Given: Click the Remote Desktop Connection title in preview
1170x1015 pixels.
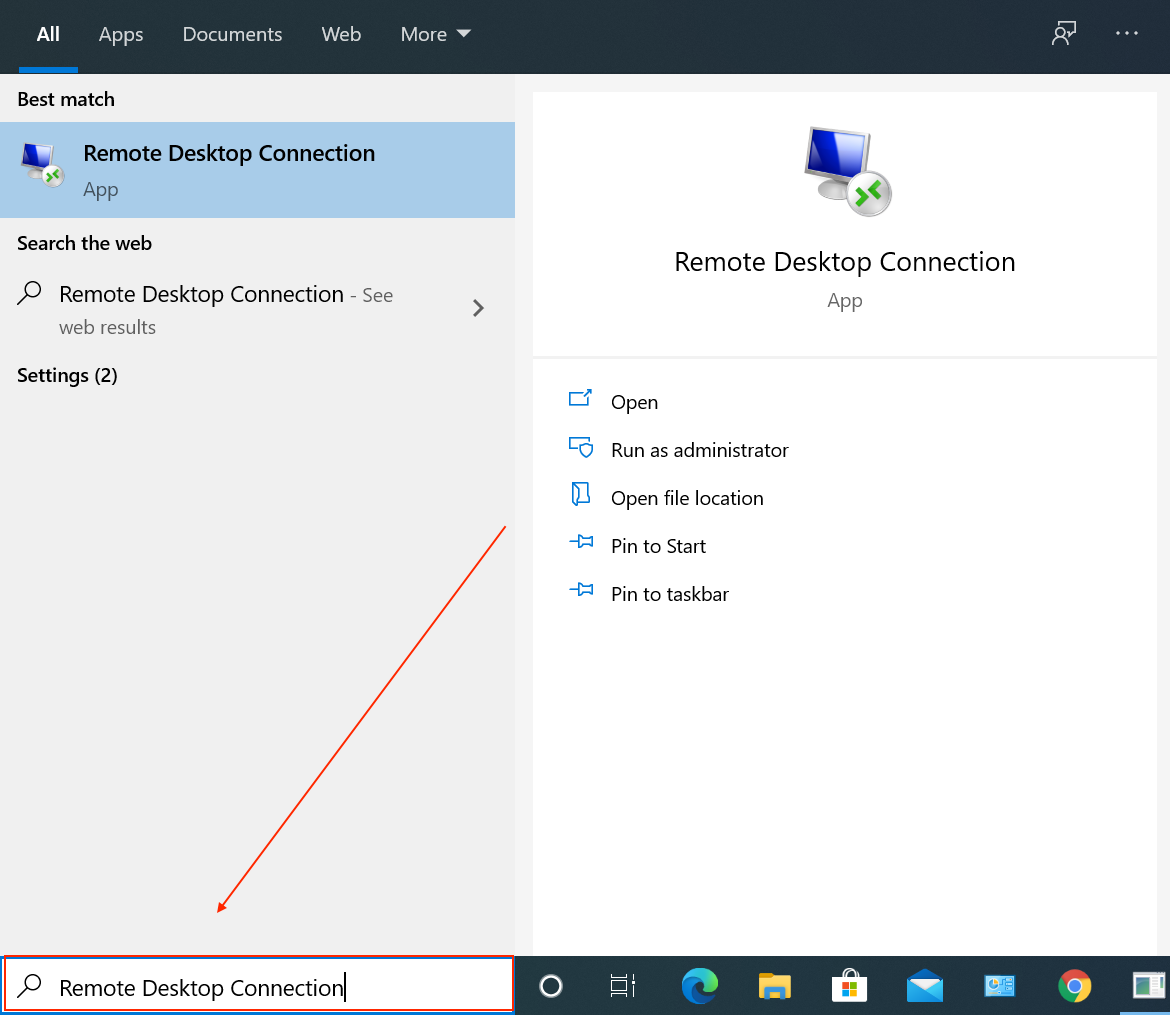Looking at the screenshot, I should point(845,262).
